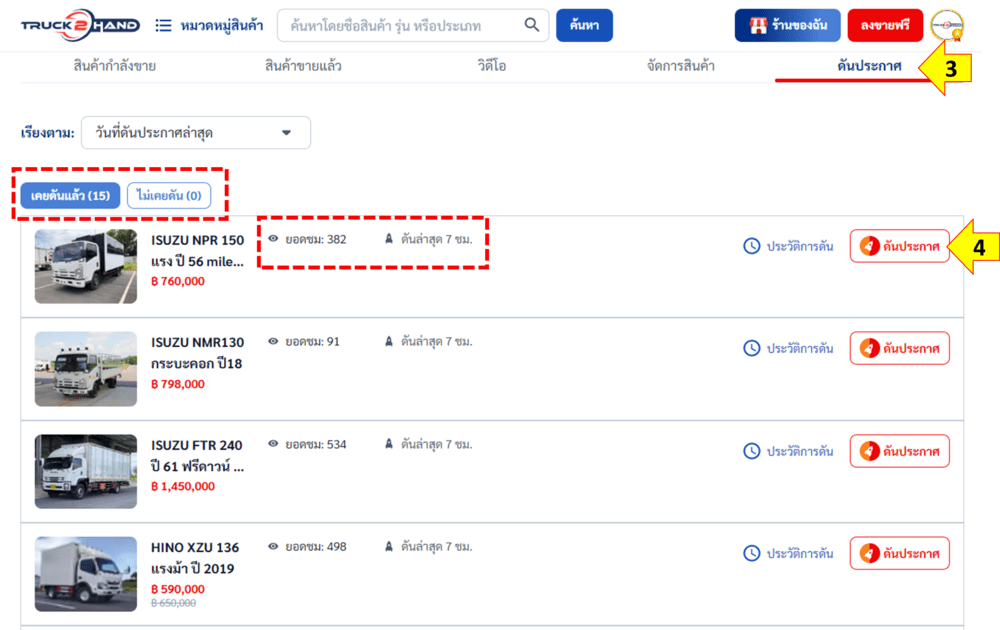Boost ISUZU NMR130 with ดันประกาศ
Viewport: 1000px width, 630px height.
[x=900, y=348]
